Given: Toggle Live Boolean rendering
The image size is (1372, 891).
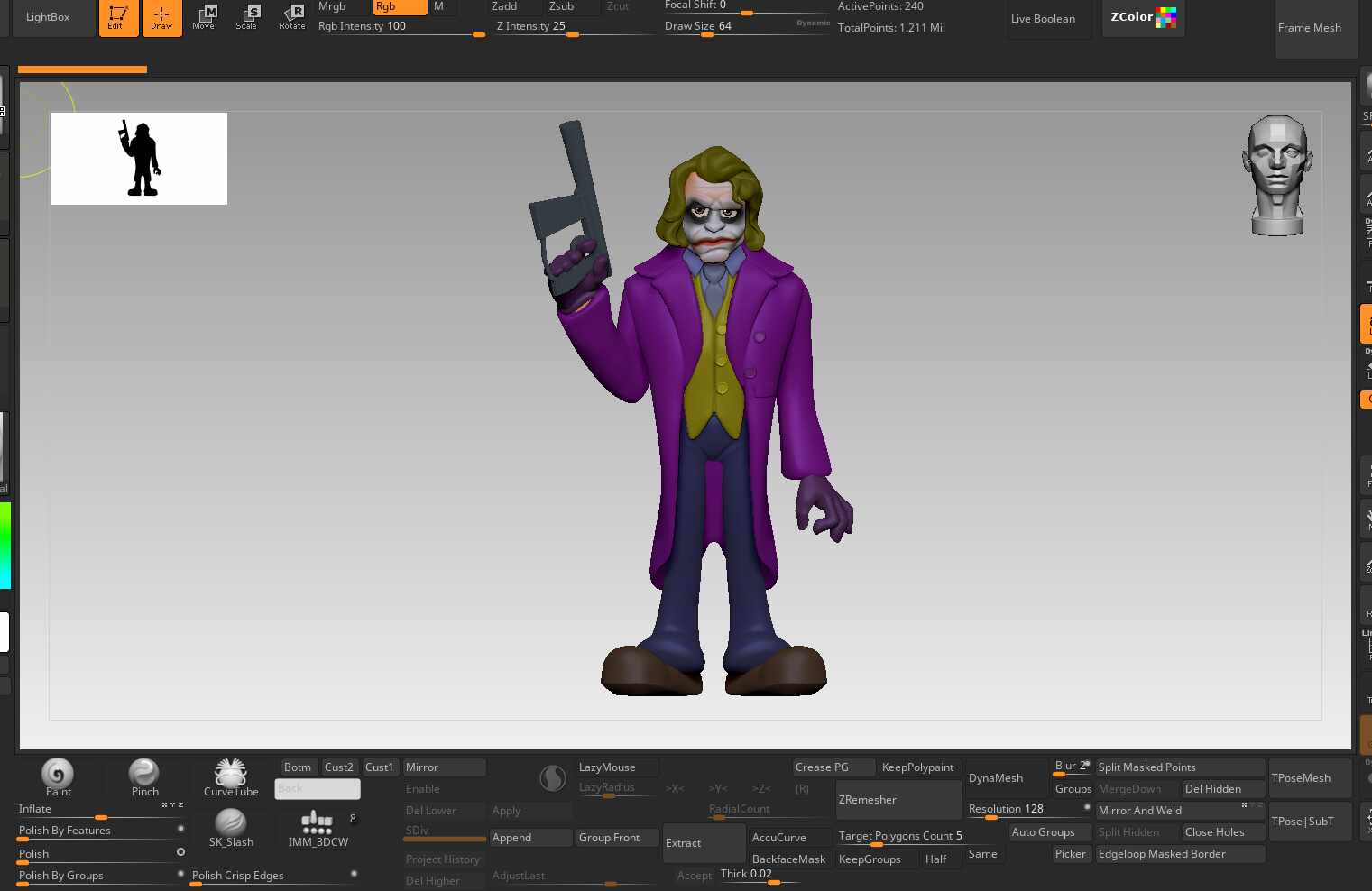Looking at the screenshot, I should point(1043,19).
